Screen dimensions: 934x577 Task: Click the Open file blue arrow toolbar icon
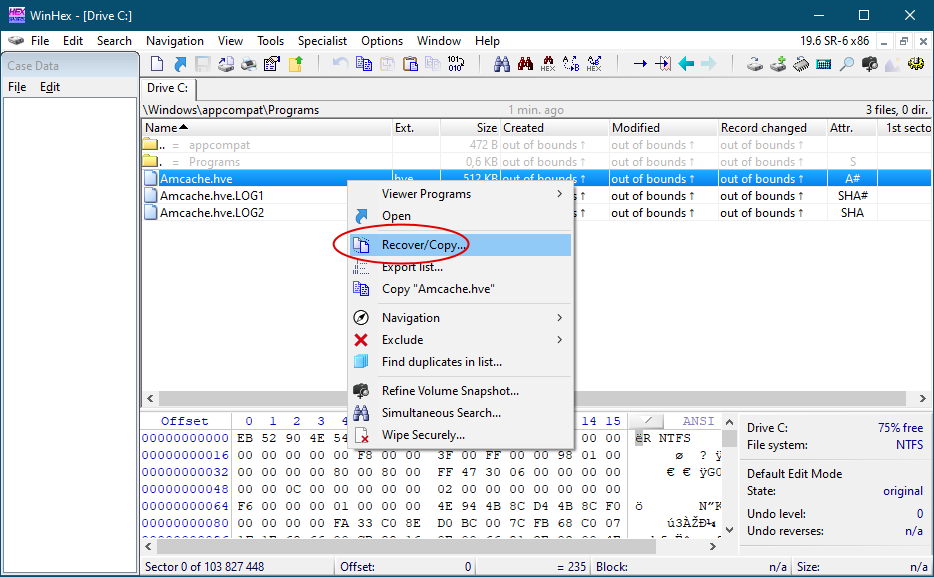pyautogui.click(x=180, y=64)
